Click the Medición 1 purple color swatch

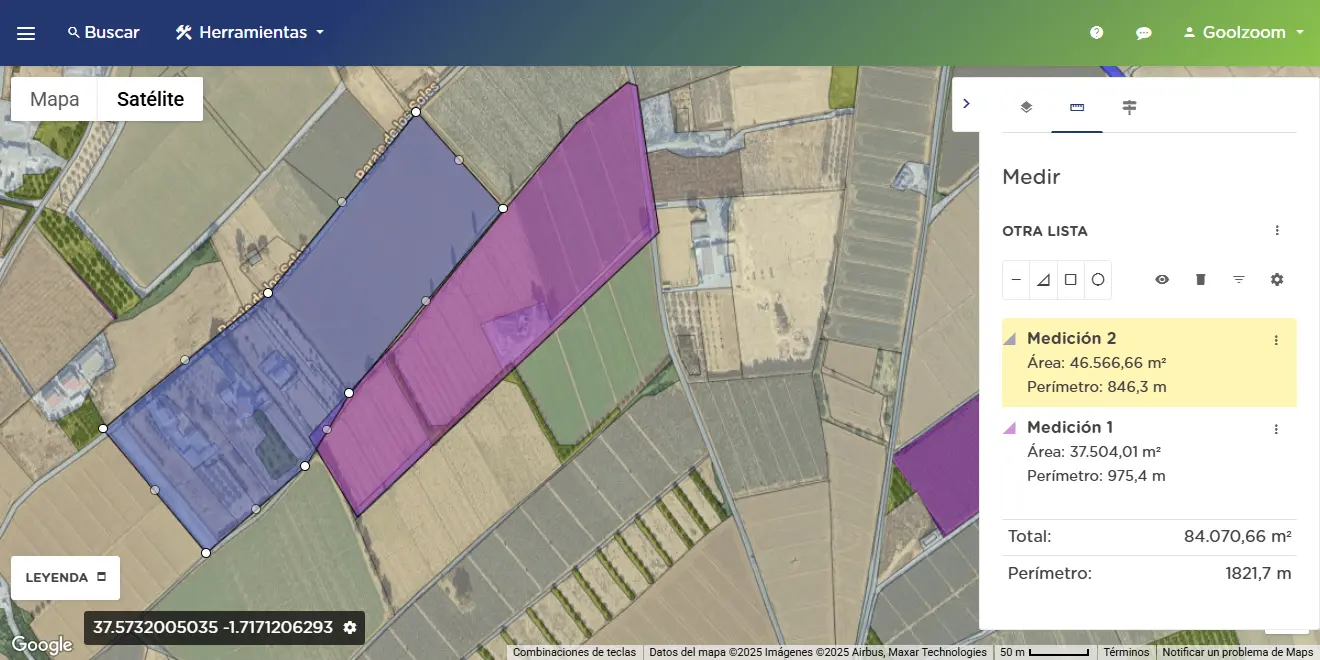pos(1010,428)
